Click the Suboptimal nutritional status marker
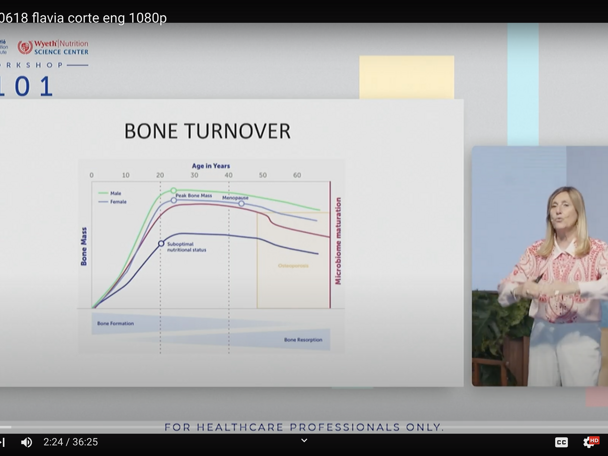The height and width of the screenshot is (456, 608). click(161, 243)
